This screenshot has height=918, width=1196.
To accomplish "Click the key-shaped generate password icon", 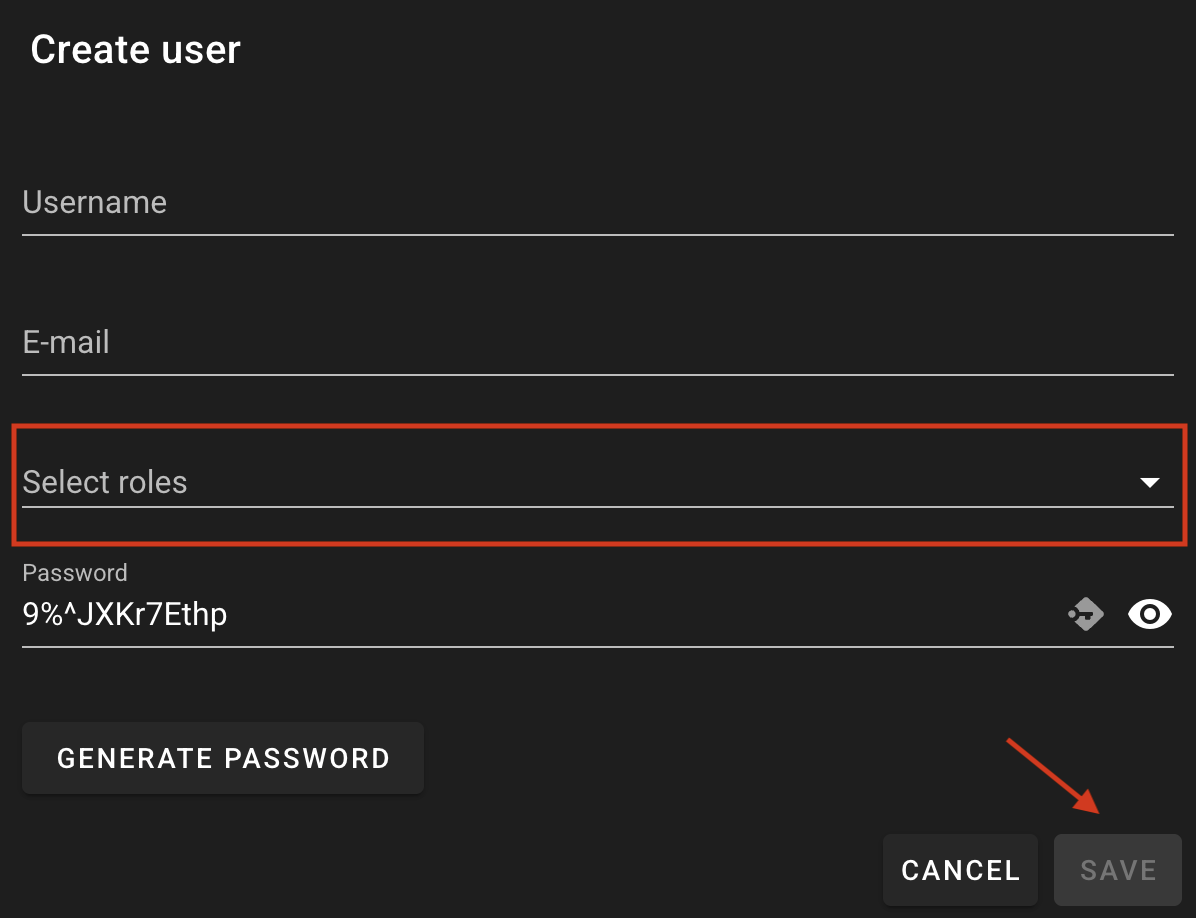I will coord(1085,614).
